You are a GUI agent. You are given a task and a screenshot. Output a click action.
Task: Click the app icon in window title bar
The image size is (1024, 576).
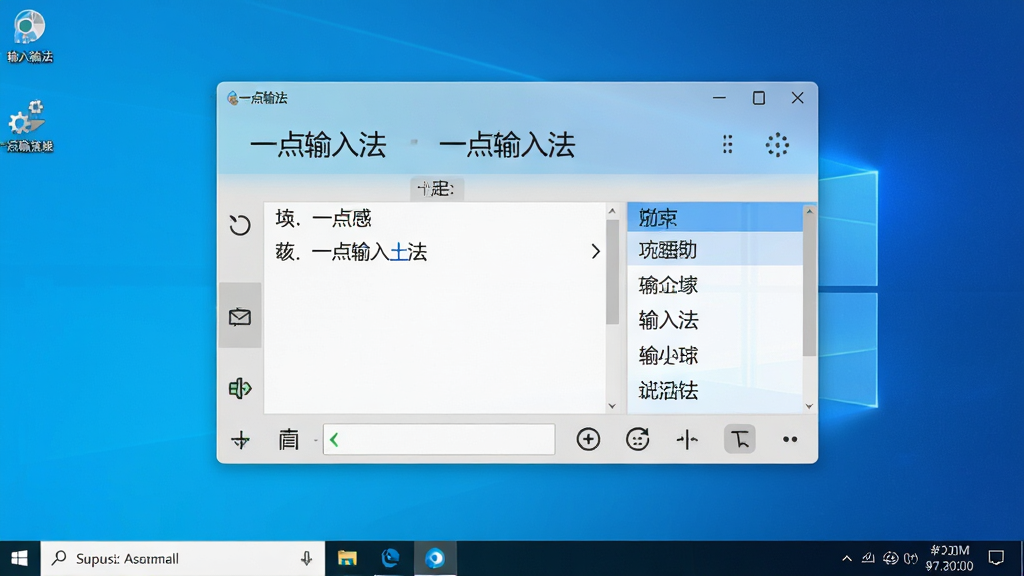point(232,98)
